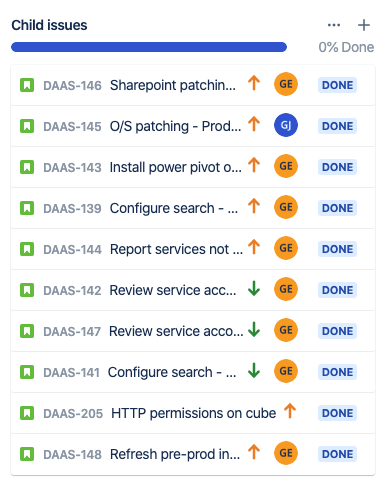390x485 pixels.
Task: Click the GE assignee avatar on DAAS-148
Action: [x=286, y=453]
